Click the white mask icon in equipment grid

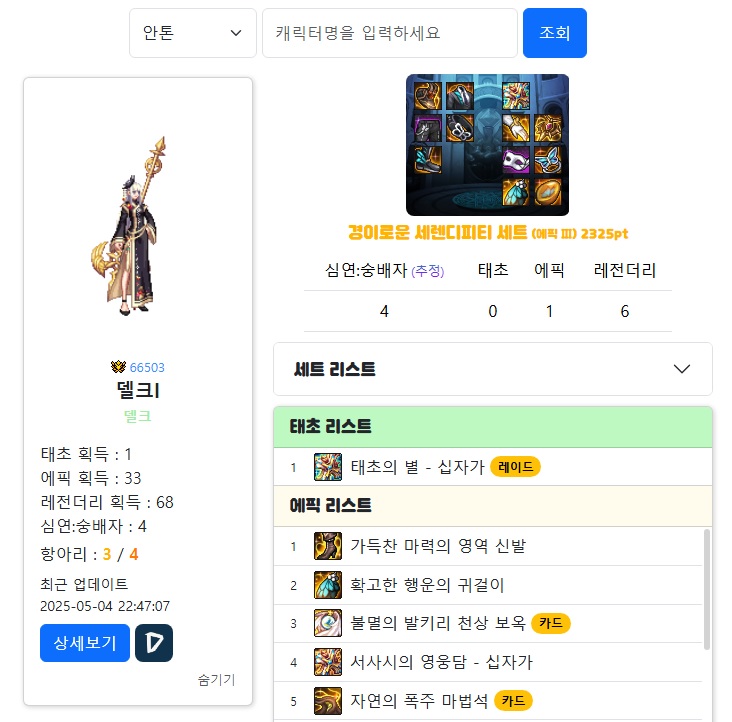(x=516, y=160)
